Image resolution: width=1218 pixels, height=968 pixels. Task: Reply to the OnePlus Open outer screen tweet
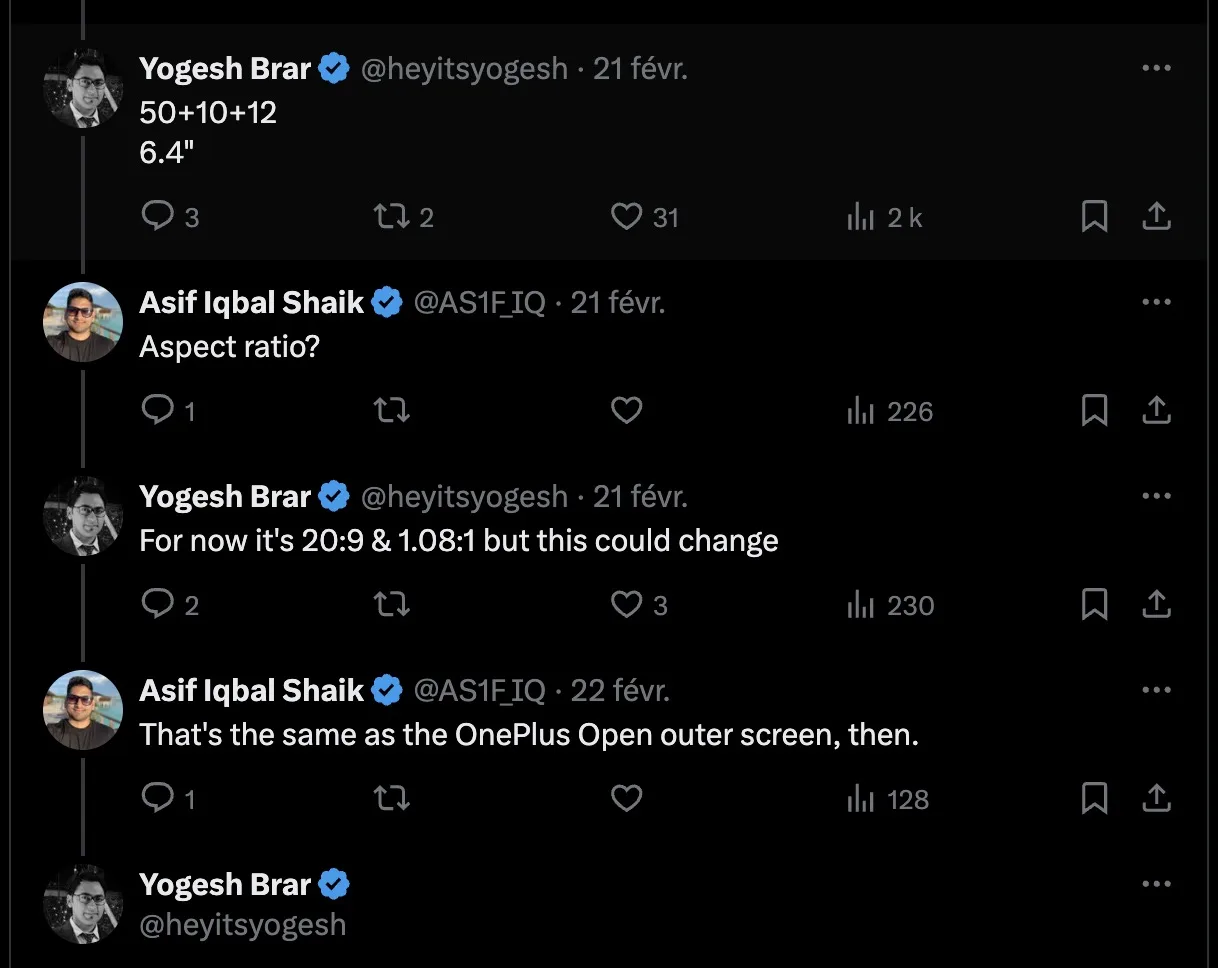click(x=158, y=798)
